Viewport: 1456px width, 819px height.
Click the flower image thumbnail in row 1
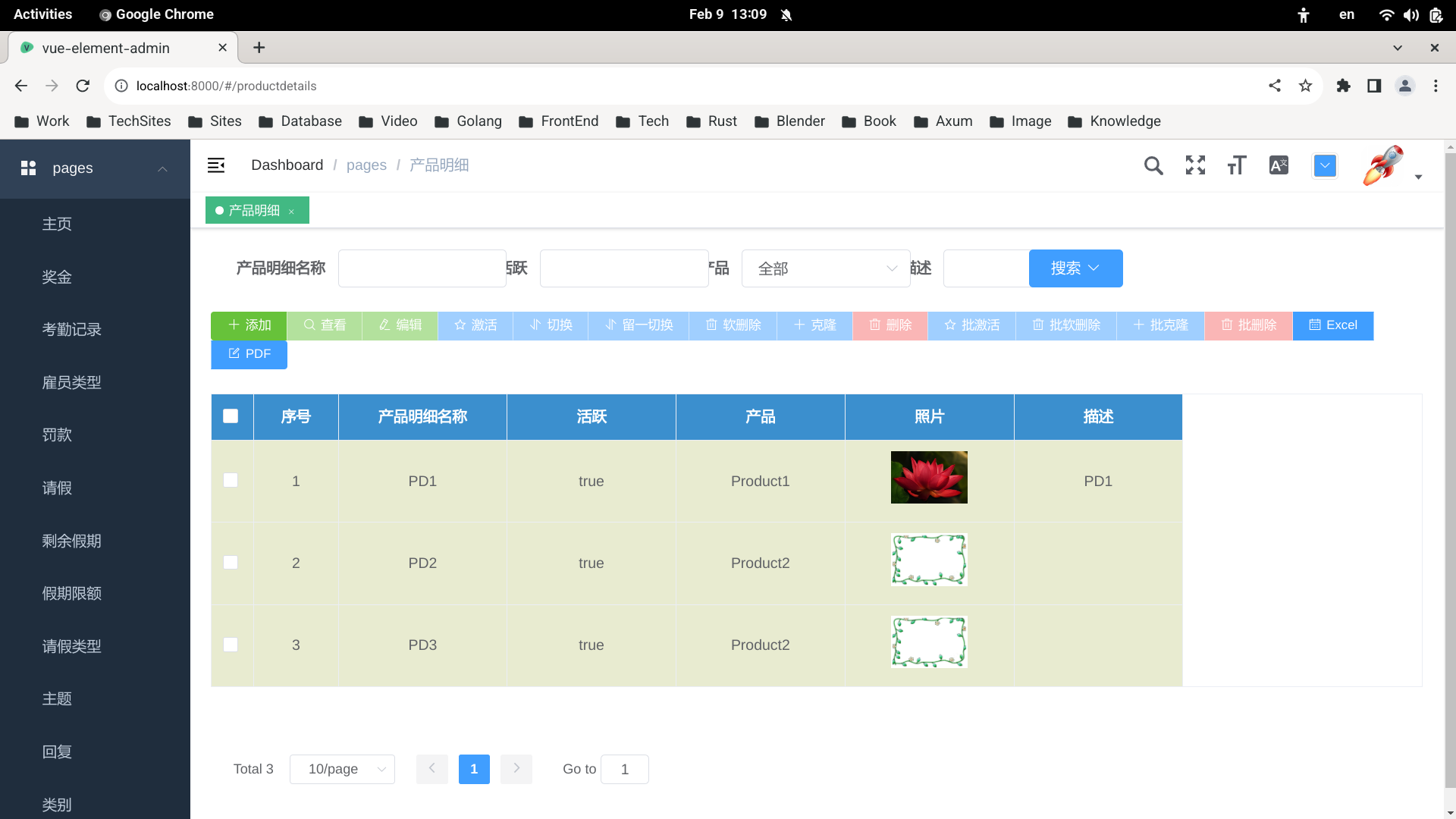[928, 477]
